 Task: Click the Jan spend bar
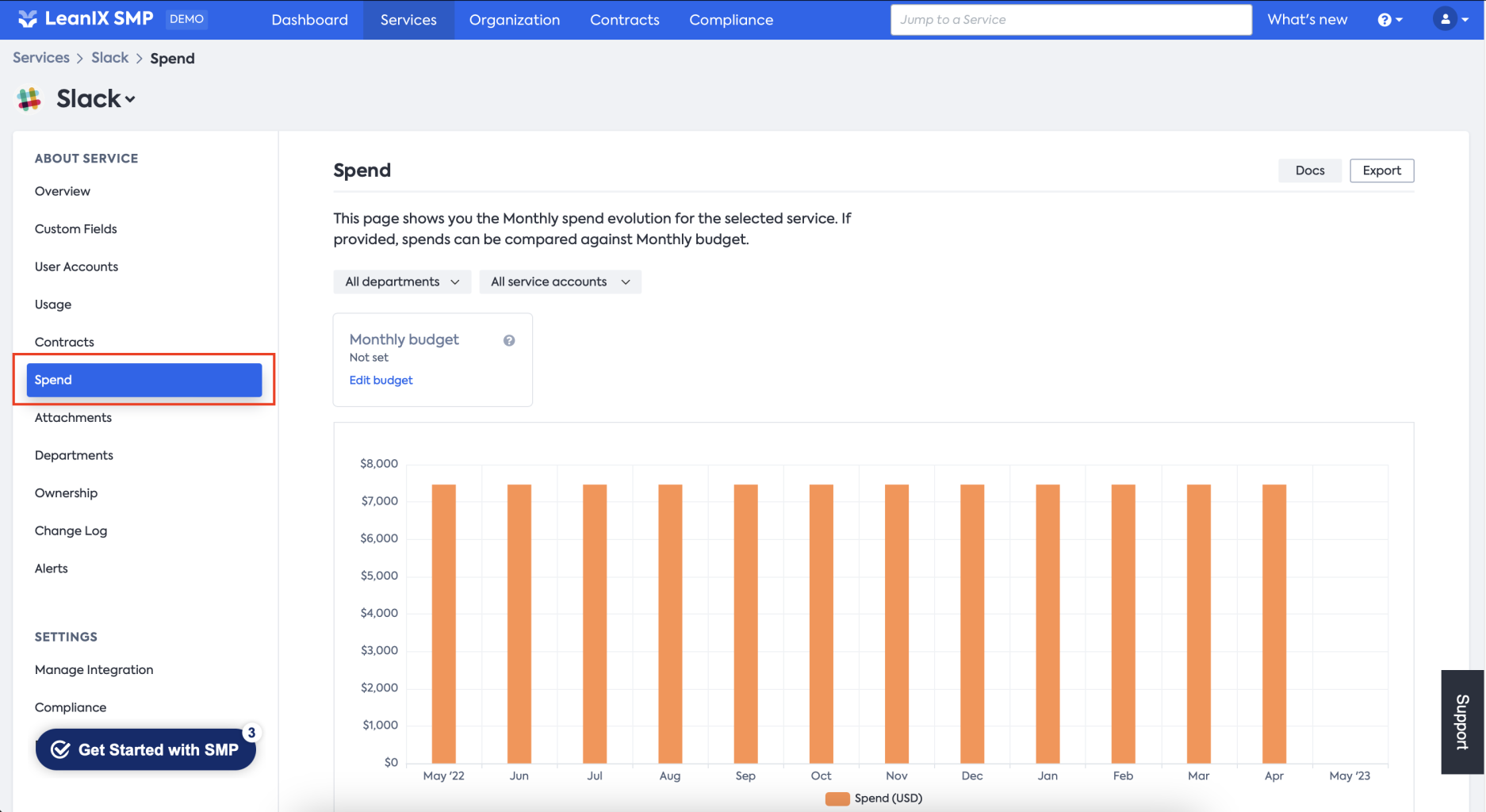(1047, 624)
